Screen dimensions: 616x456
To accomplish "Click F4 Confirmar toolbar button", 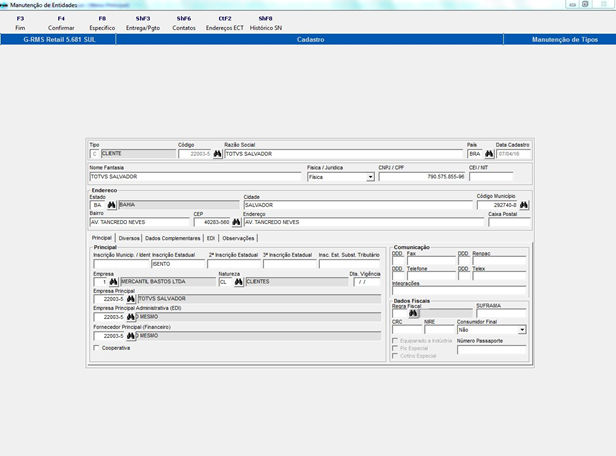I will click(61, 23).
